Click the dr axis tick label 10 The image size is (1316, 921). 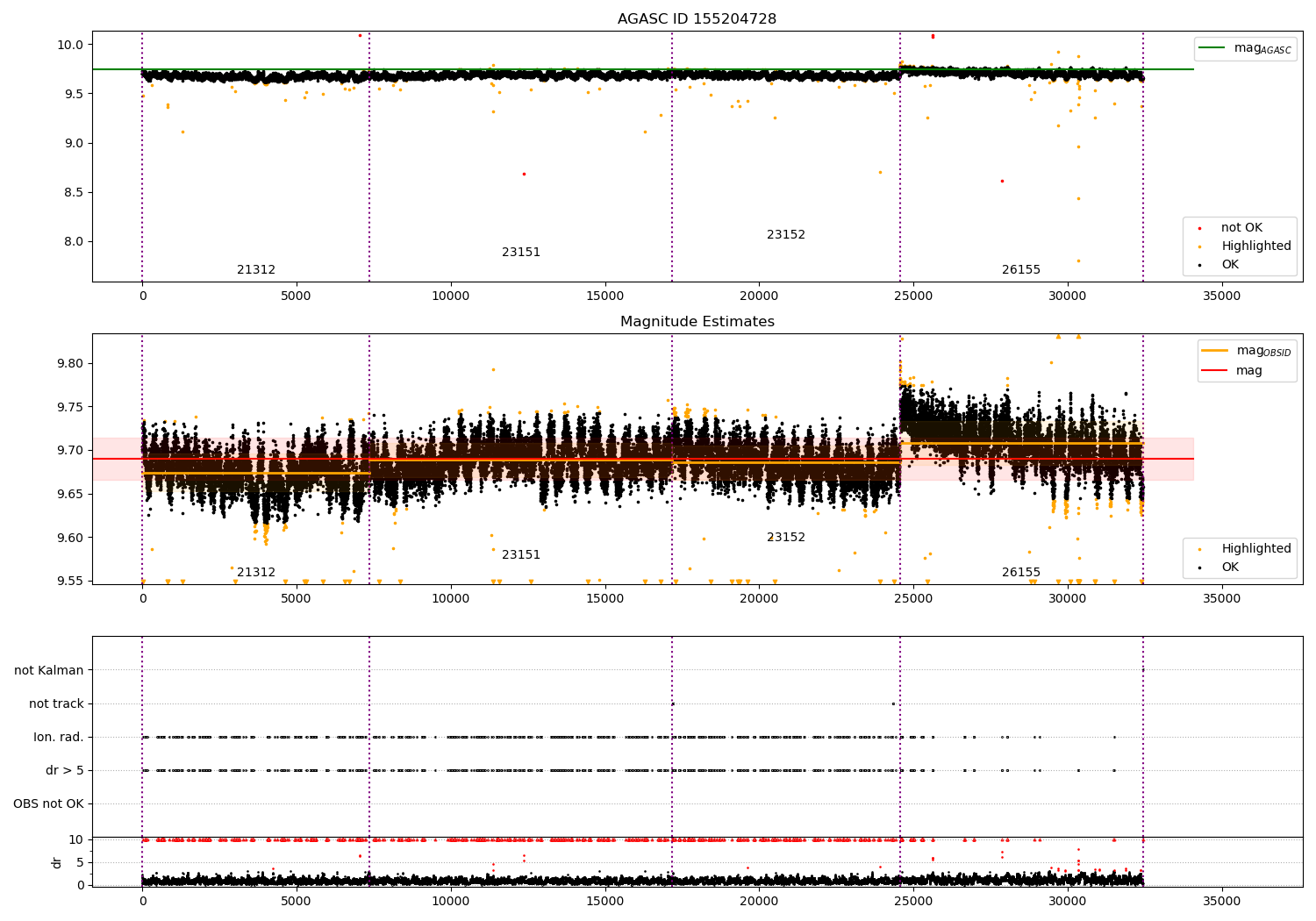point(76,839)
